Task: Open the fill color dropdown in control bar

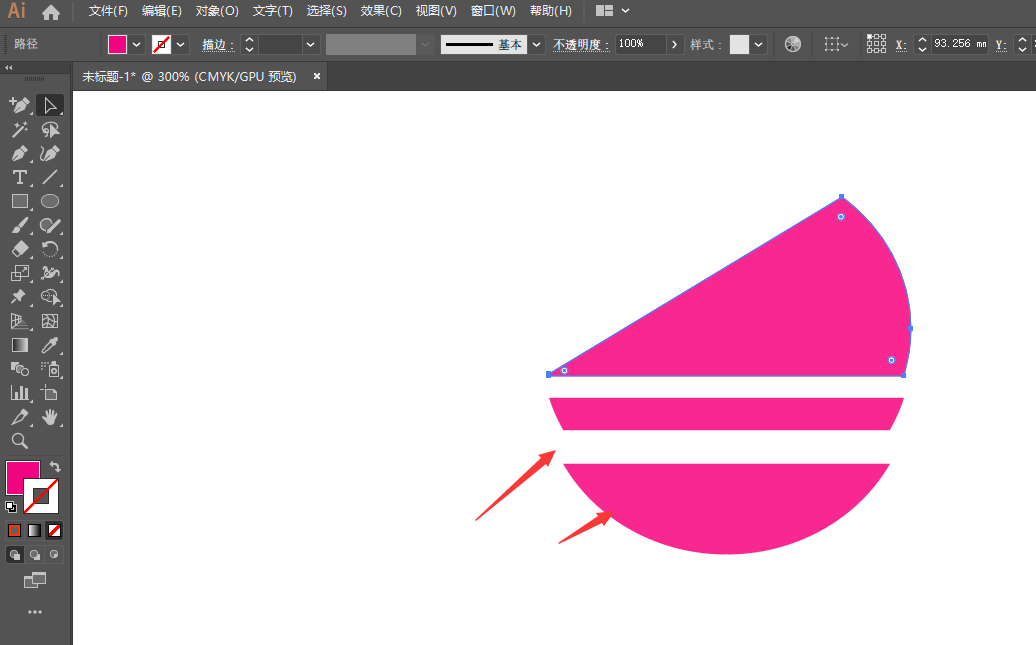Action: pyautogui.click(x=137, y=45)
